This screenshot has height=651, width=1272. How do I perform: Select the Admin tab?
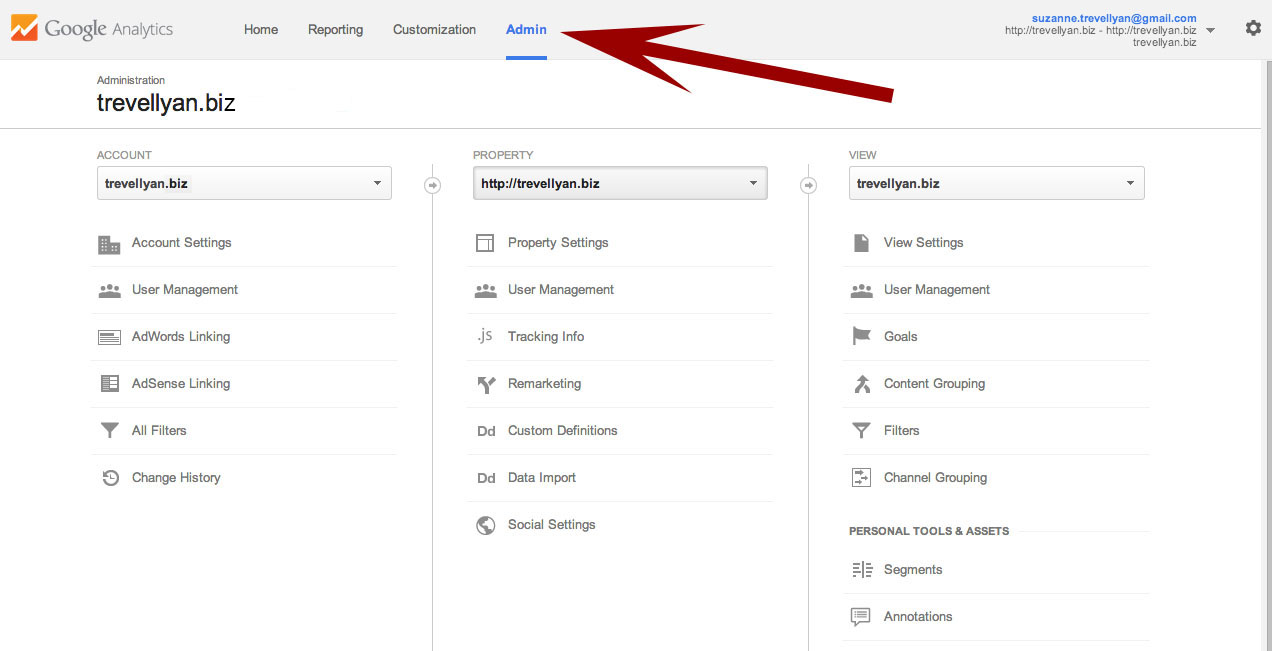pyautogui.click(x=526, y=30)
